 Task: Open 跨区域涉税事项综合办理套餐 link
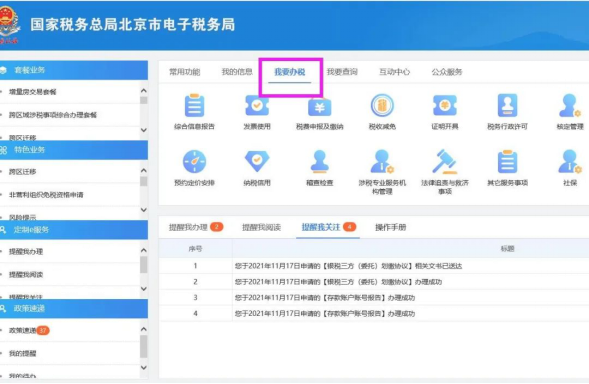click(53, 115)
